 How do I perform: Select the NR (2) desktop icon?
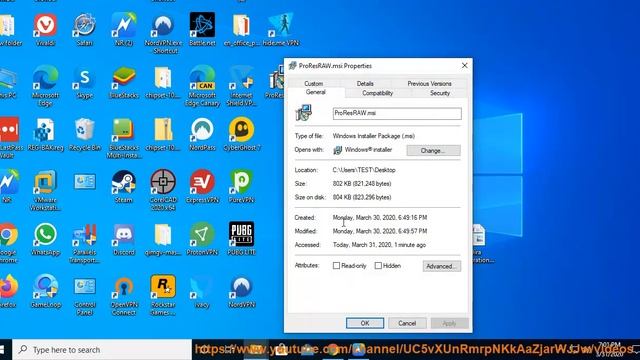(x=124, y=29)
